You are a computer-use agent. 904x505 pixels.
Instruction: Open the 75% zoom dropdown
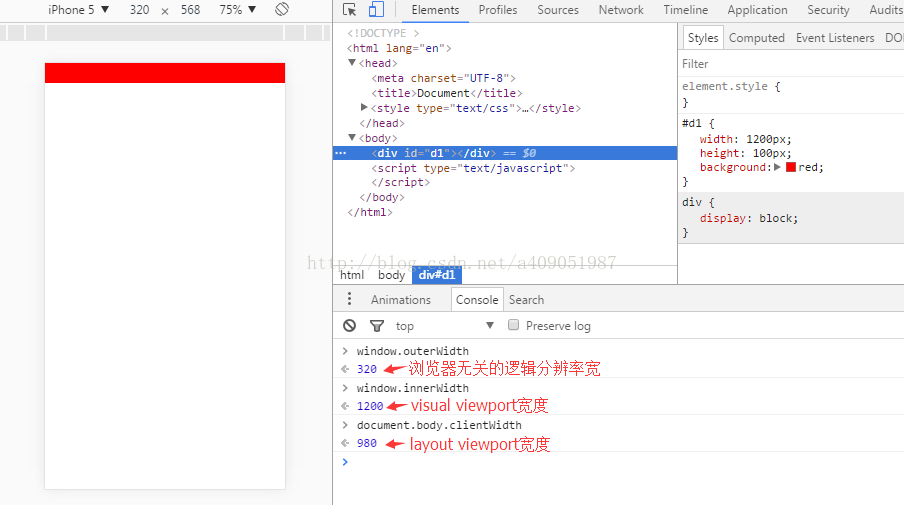[x=238, y=10]
